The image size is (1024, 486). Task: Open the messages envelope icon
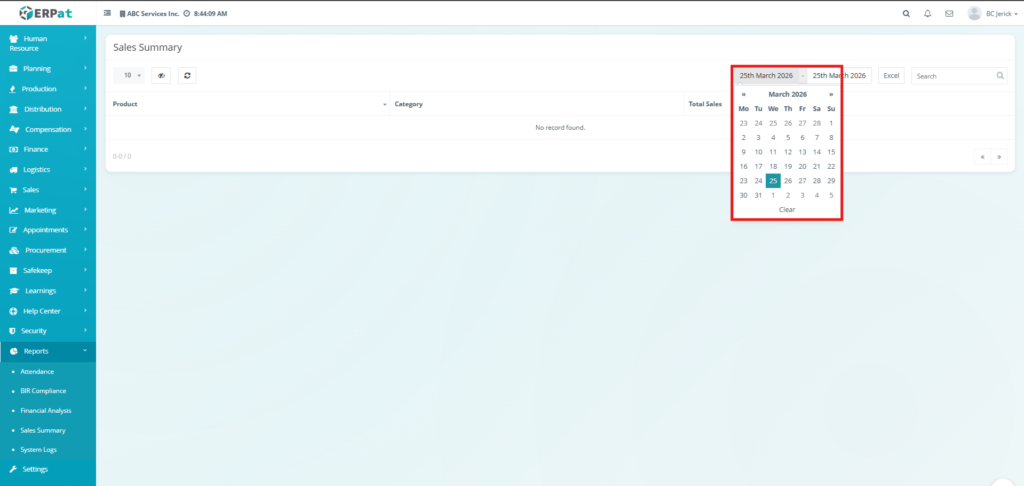[x=949, y=14]
